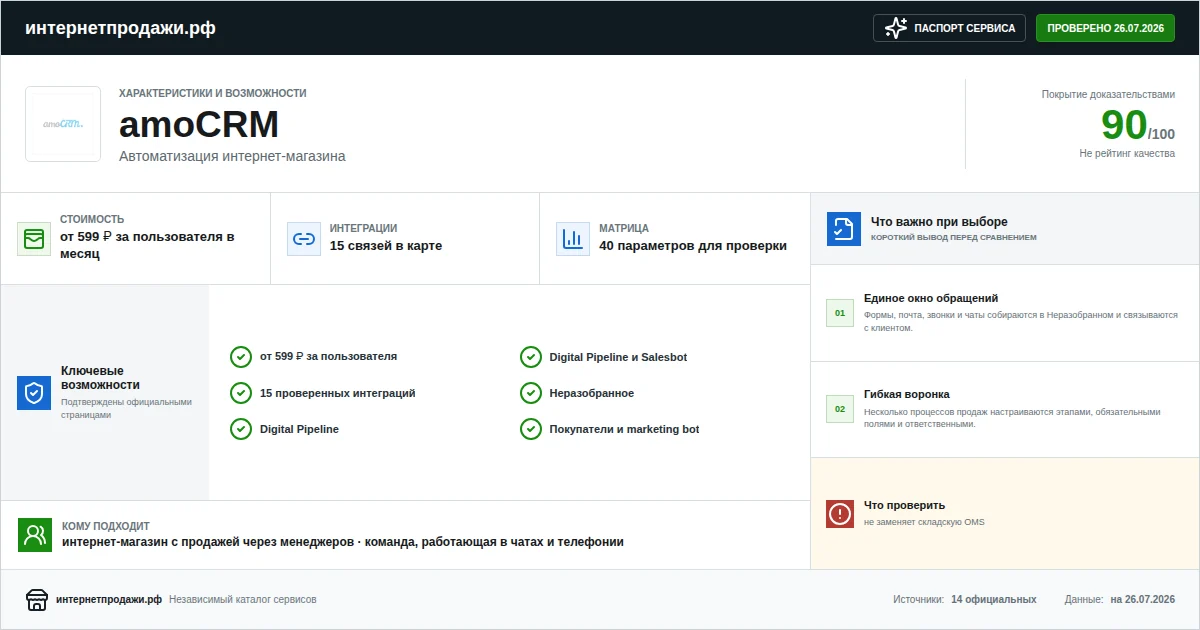Click the amoCRM title heading
1200x630 pixels.
point(199,125)
